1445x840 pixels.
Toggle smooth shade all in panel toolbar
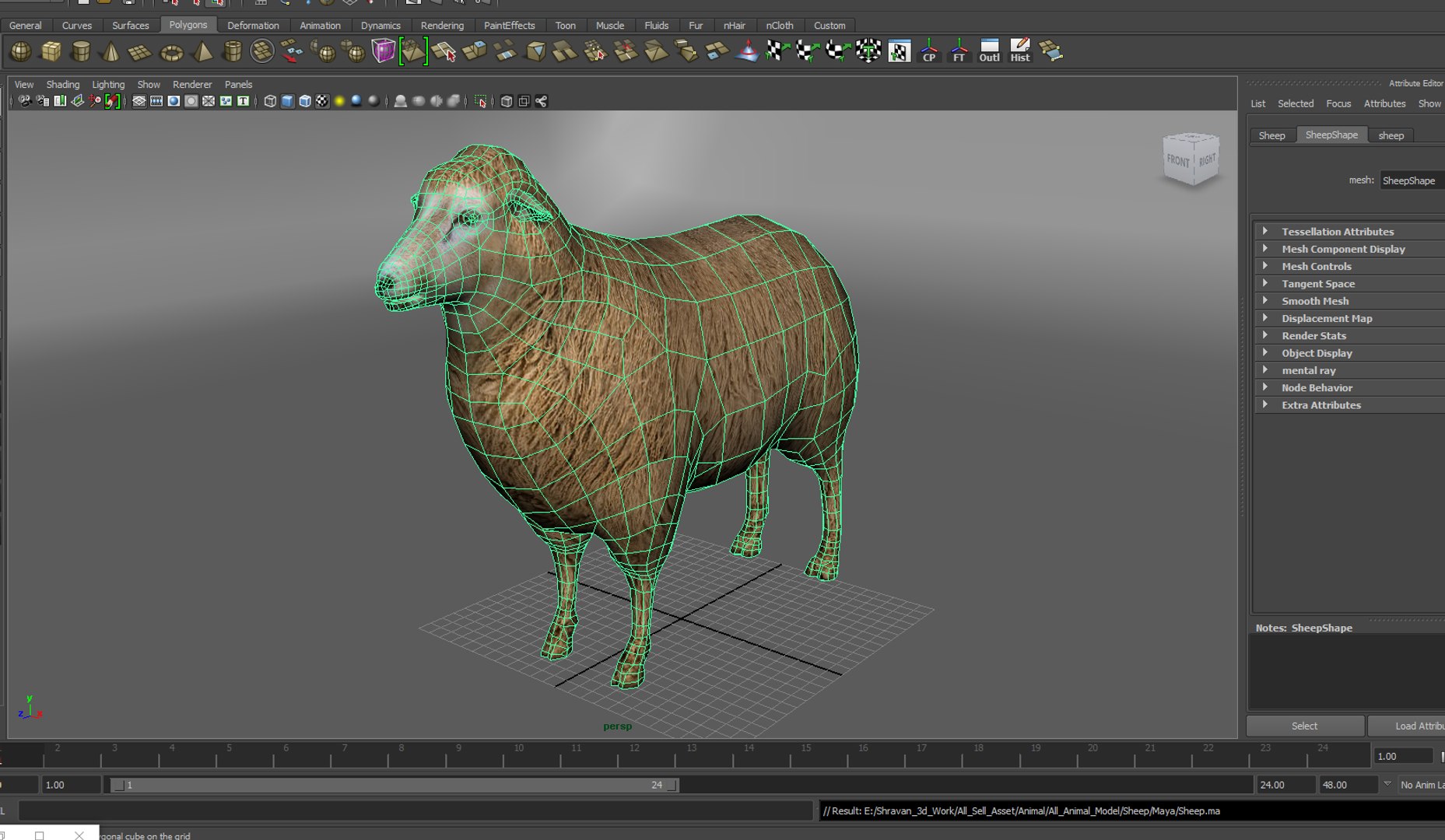click(288, 101)
